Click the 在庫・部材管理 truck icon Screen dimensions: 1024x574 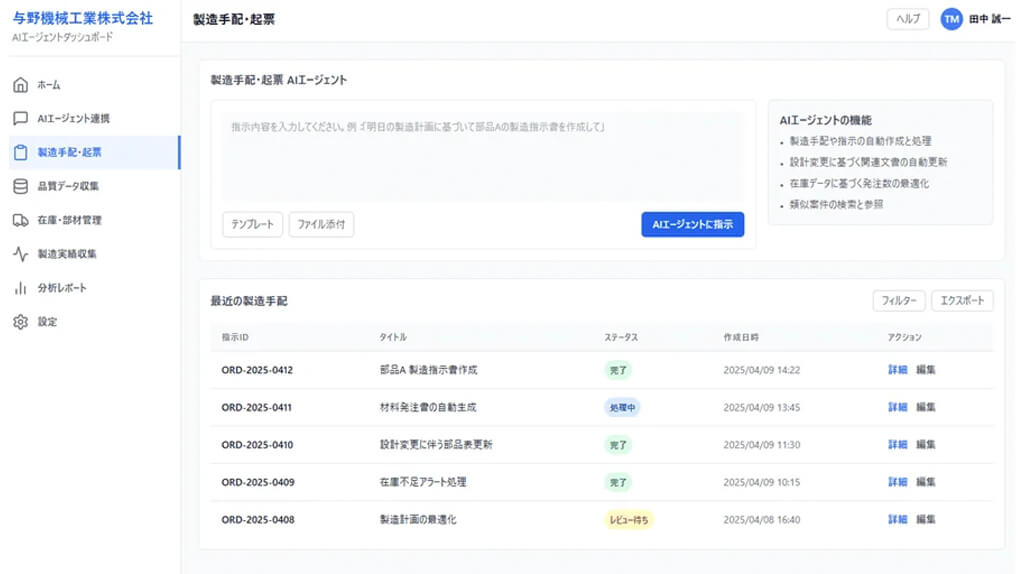point(20,220)
